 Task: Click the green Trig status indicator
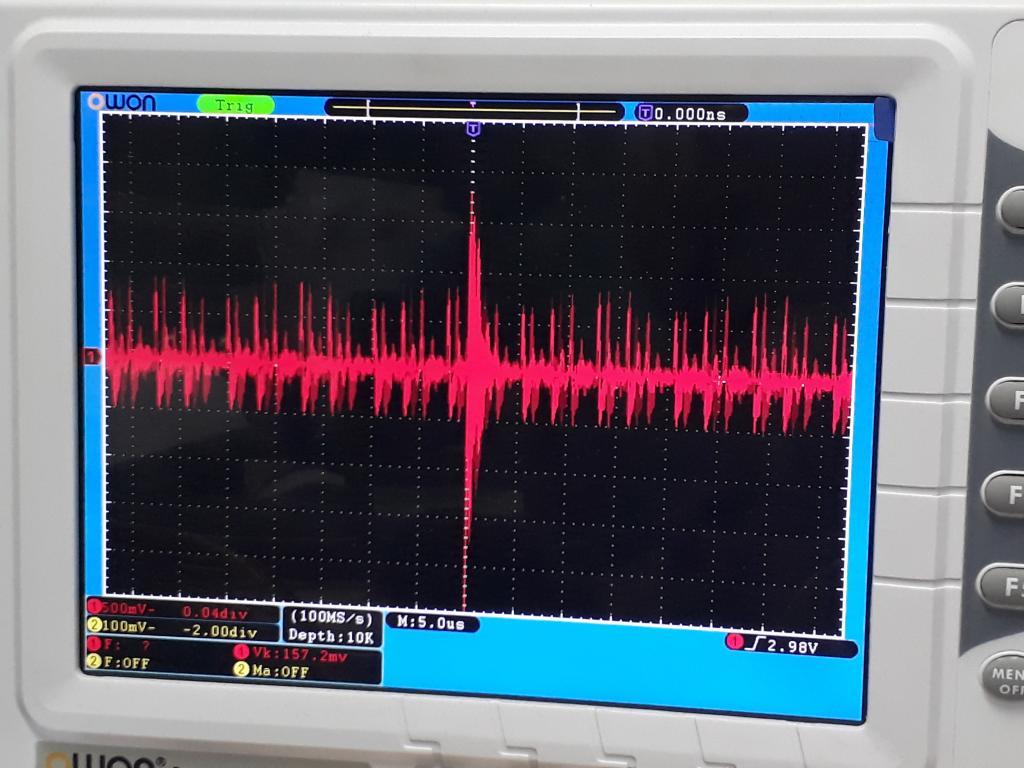[x=235, y=105]
